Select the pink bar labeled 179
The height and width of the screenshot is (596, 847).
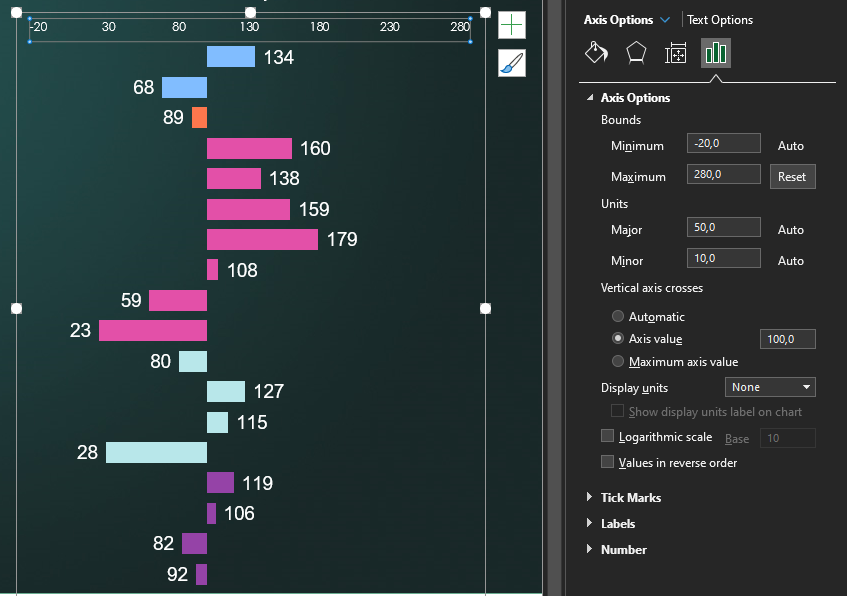[263, 239]
